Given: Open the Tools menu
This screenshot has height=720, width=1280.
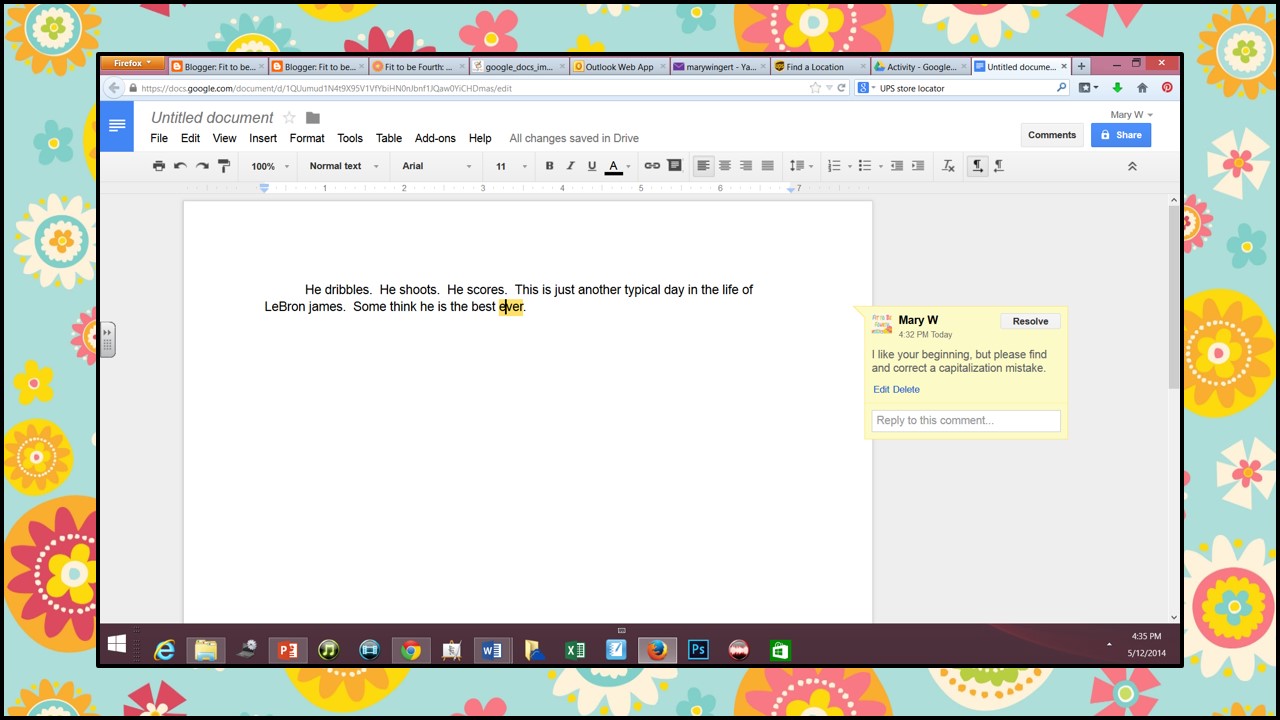Looking at the screenshot, I should click(x=350, y=138).
